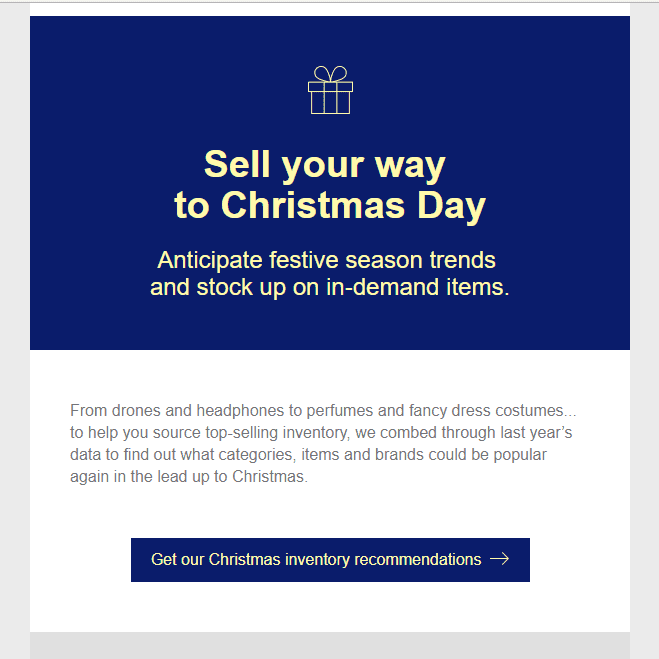659x659 pixels.
Task: Click the word 'drones' in the paragraph
Action: click(136, 411)
